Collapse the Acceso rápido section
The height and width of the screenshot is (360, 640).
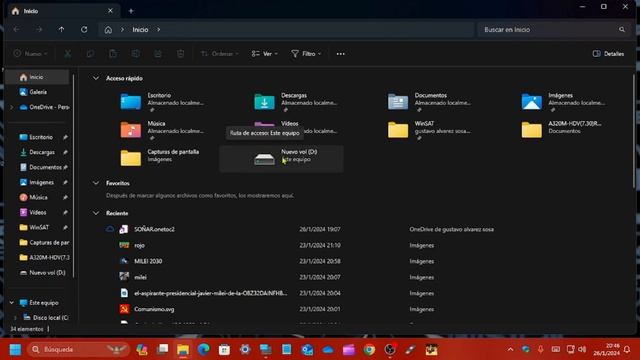point(96,78)
